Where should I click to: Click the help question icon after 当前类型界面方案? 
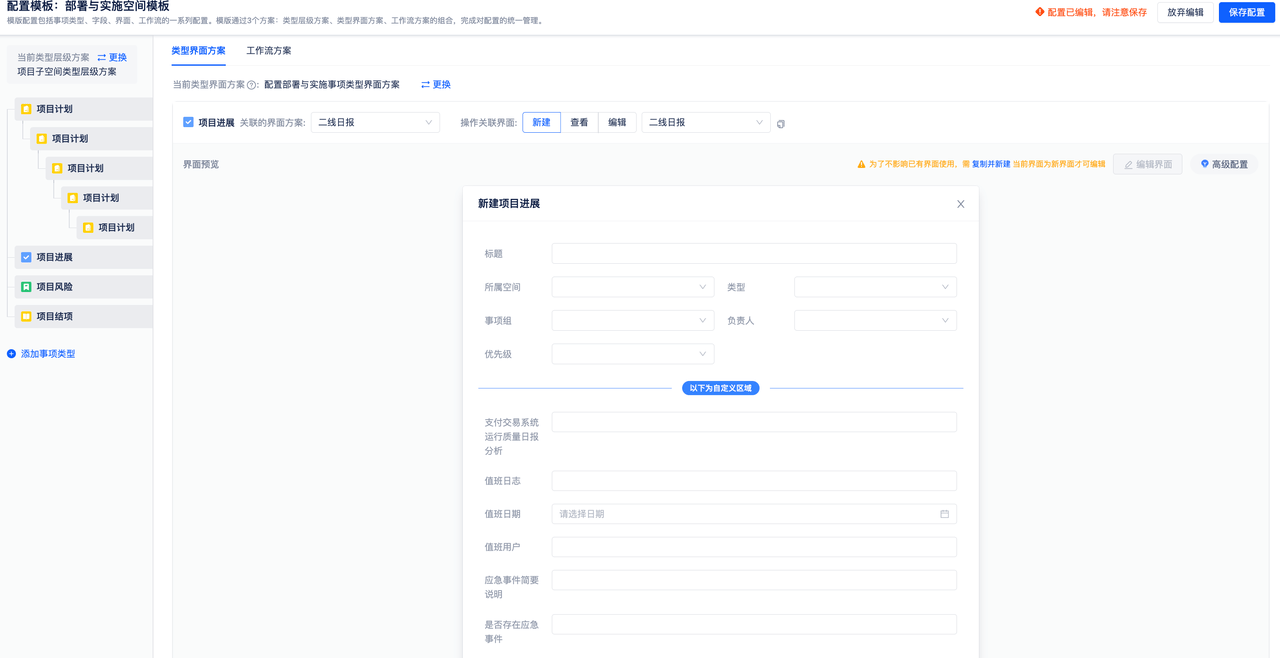click(x=252, y=85)
